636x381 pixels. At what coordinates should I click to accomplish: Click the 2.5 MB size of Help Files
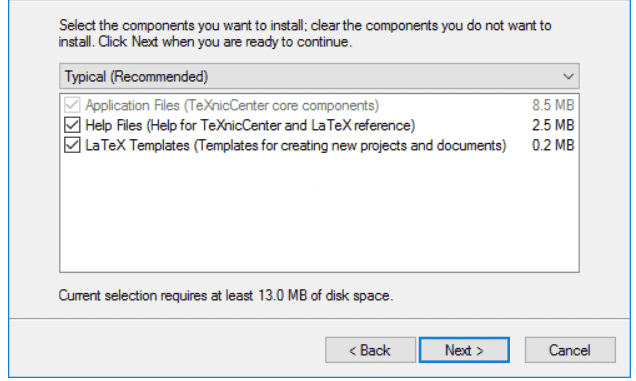553,125
